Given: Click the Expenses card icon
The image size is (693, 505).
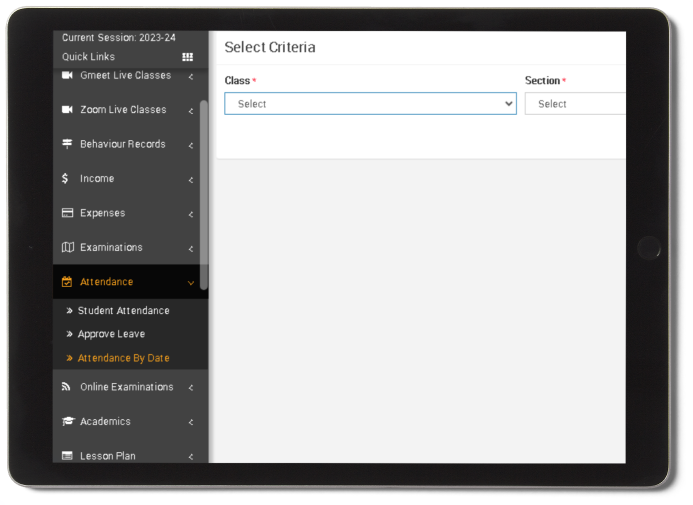Looking at the screenshot, I should coord(67,213).
